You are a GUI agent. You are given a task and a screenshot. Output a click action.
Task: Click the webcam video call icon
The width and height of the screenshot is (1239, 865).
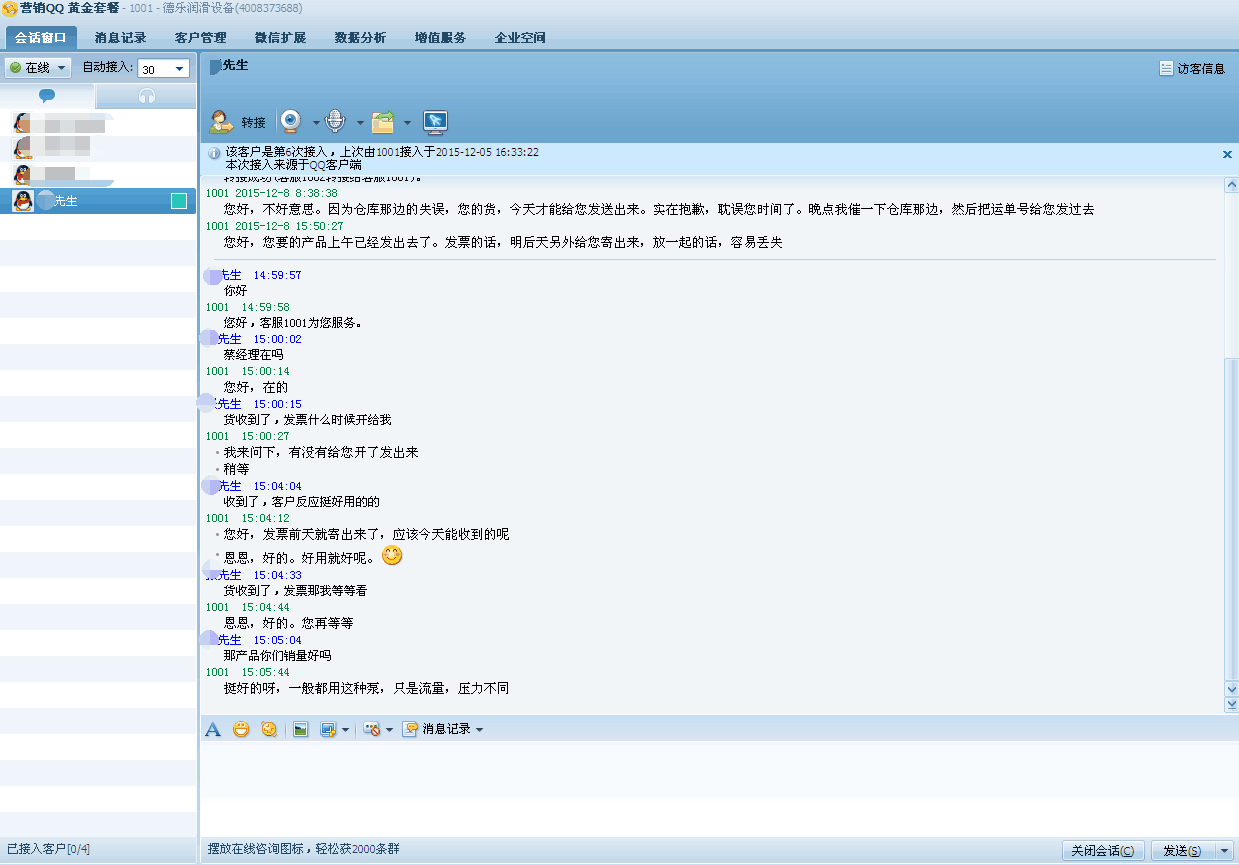(291, 122)
